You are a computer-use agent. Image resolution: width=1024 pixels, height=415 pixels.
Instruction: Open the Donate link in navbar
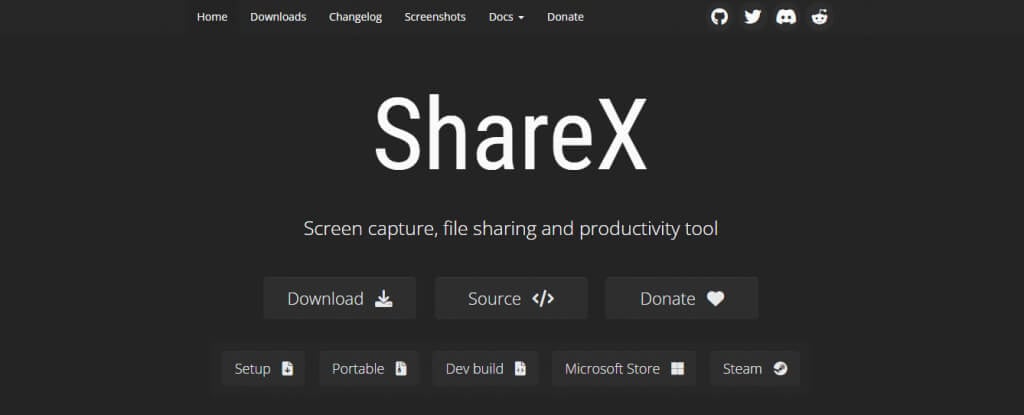coord(566,17)
